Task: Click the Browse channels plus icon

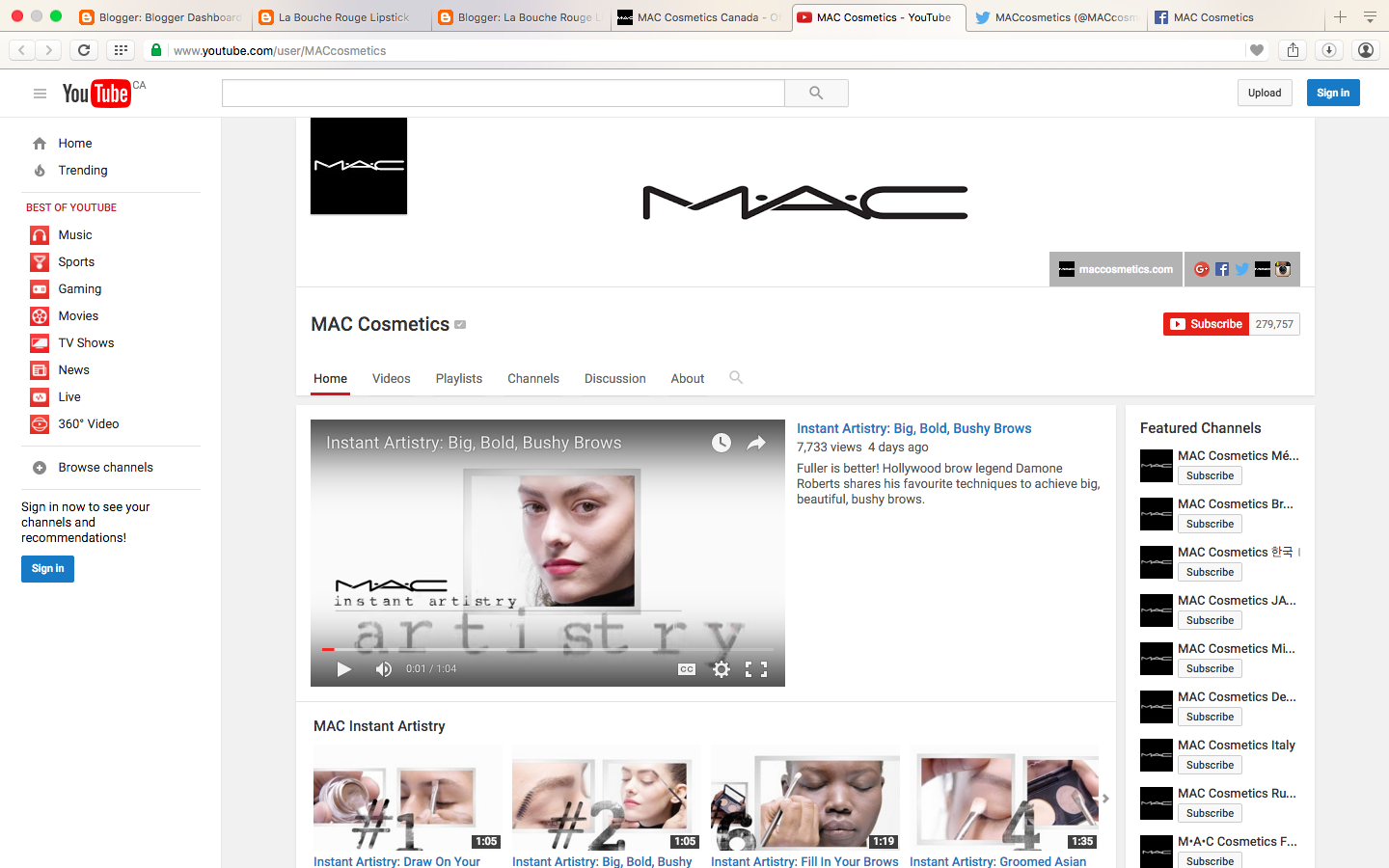Action: click(x=40, y=468)
